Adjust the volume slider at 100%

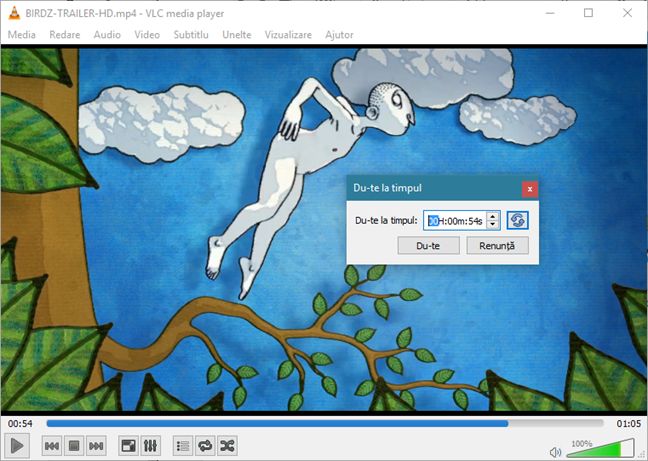point(600,449)
